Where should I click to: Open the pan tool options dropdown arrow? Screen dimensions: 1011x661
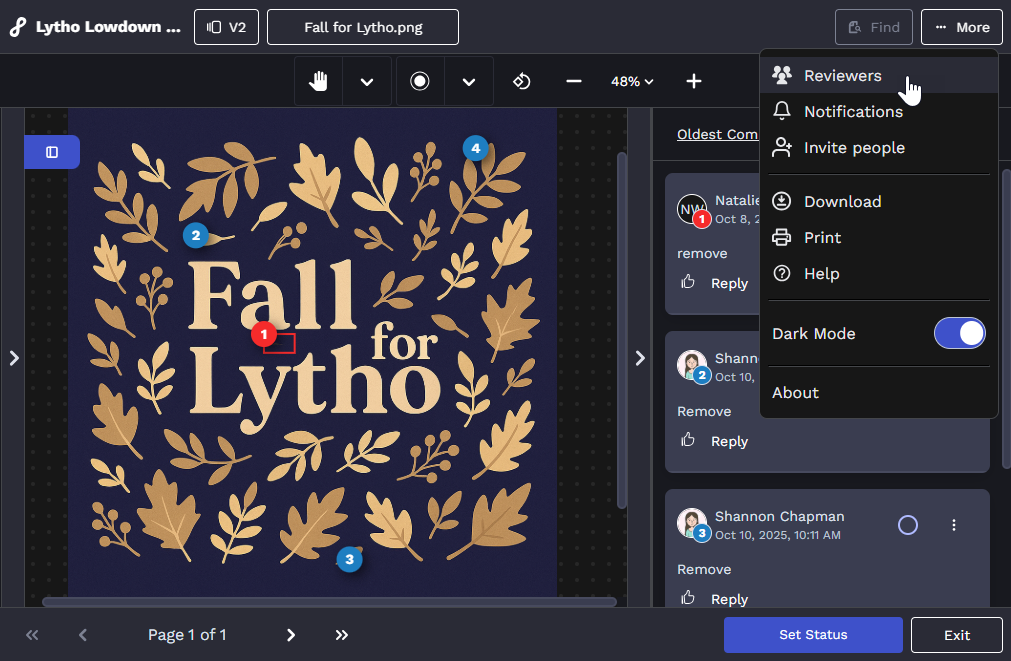point(367,81)
